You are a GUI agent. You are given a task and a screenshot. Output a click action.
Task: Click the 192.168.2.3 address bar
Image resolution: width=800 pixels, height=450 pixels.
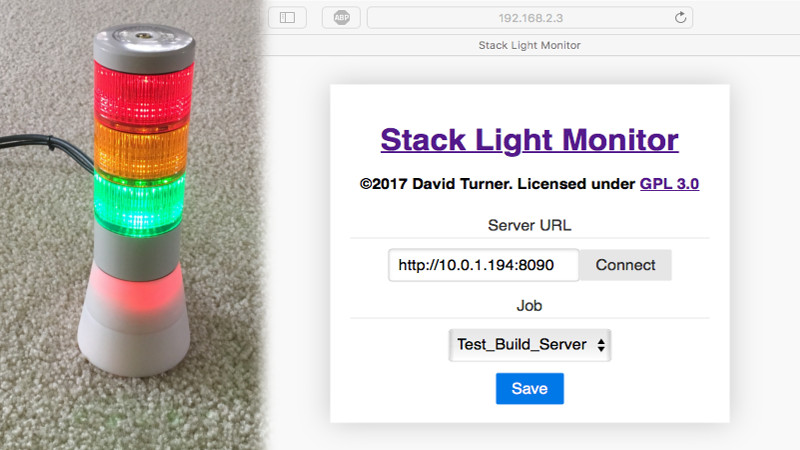[529, 17]
